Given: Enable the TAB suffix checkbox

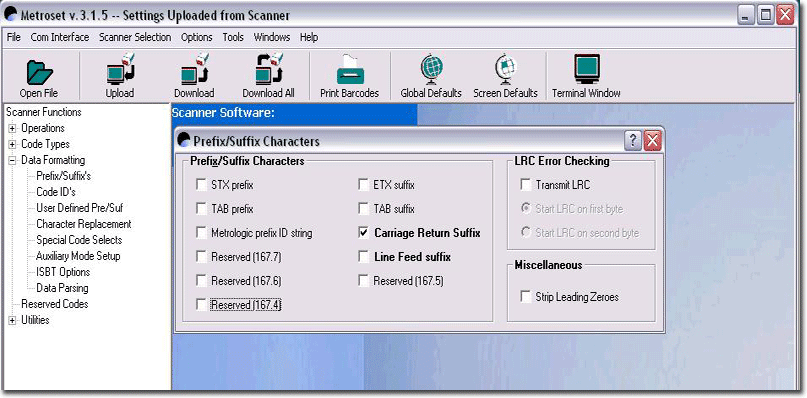Looking at the screenshot, I should click(x=364, y=209).
